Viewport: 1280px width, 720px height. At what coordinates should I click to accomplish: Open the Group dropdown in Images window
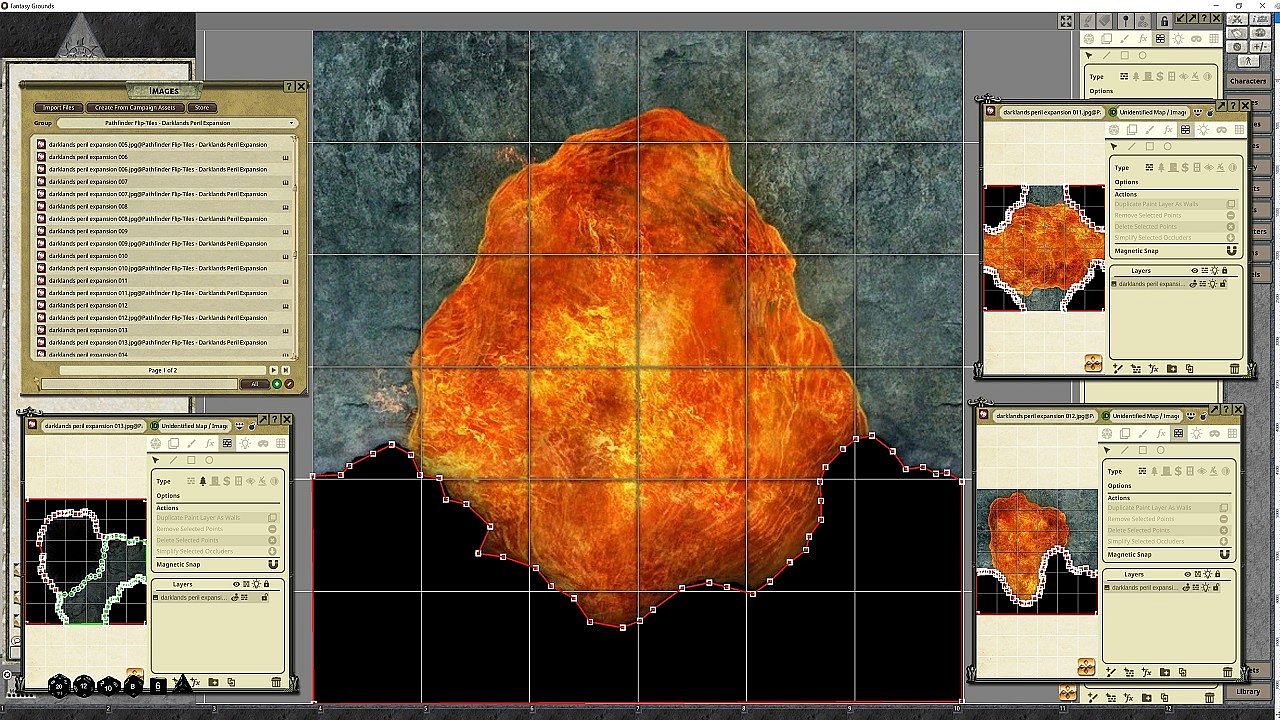click(177, 123)
